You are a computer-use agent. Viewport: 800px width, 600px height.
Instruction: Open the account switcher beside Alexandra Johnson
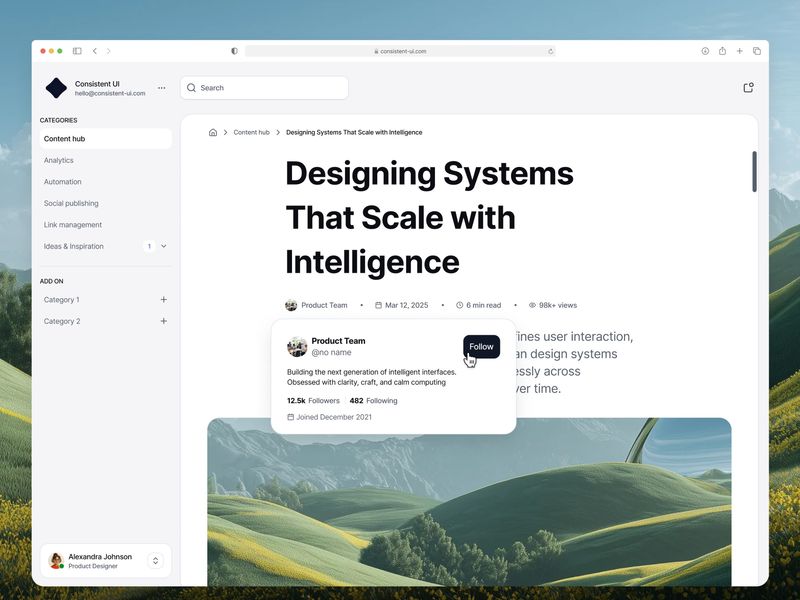pyautogui.click(x=155, y=561)
